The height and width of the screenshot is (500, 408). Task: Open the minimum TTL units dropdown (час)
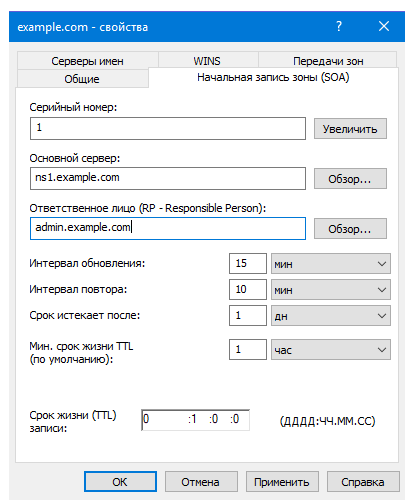[331, 350]
